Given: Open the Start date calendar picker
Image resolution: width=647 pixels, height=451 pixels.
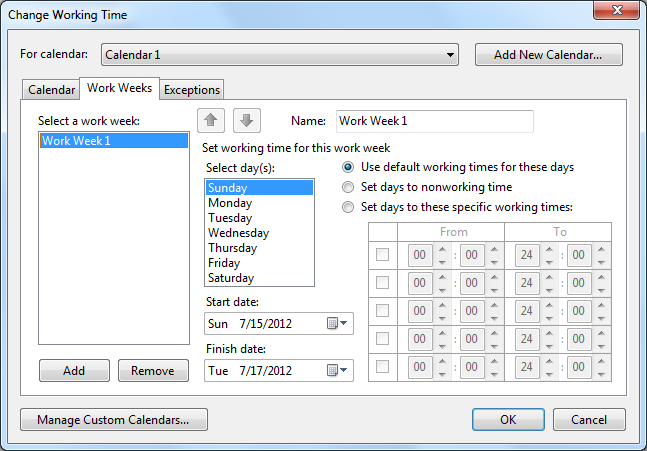Looking at the screenshot, I should tap(338, 323).
